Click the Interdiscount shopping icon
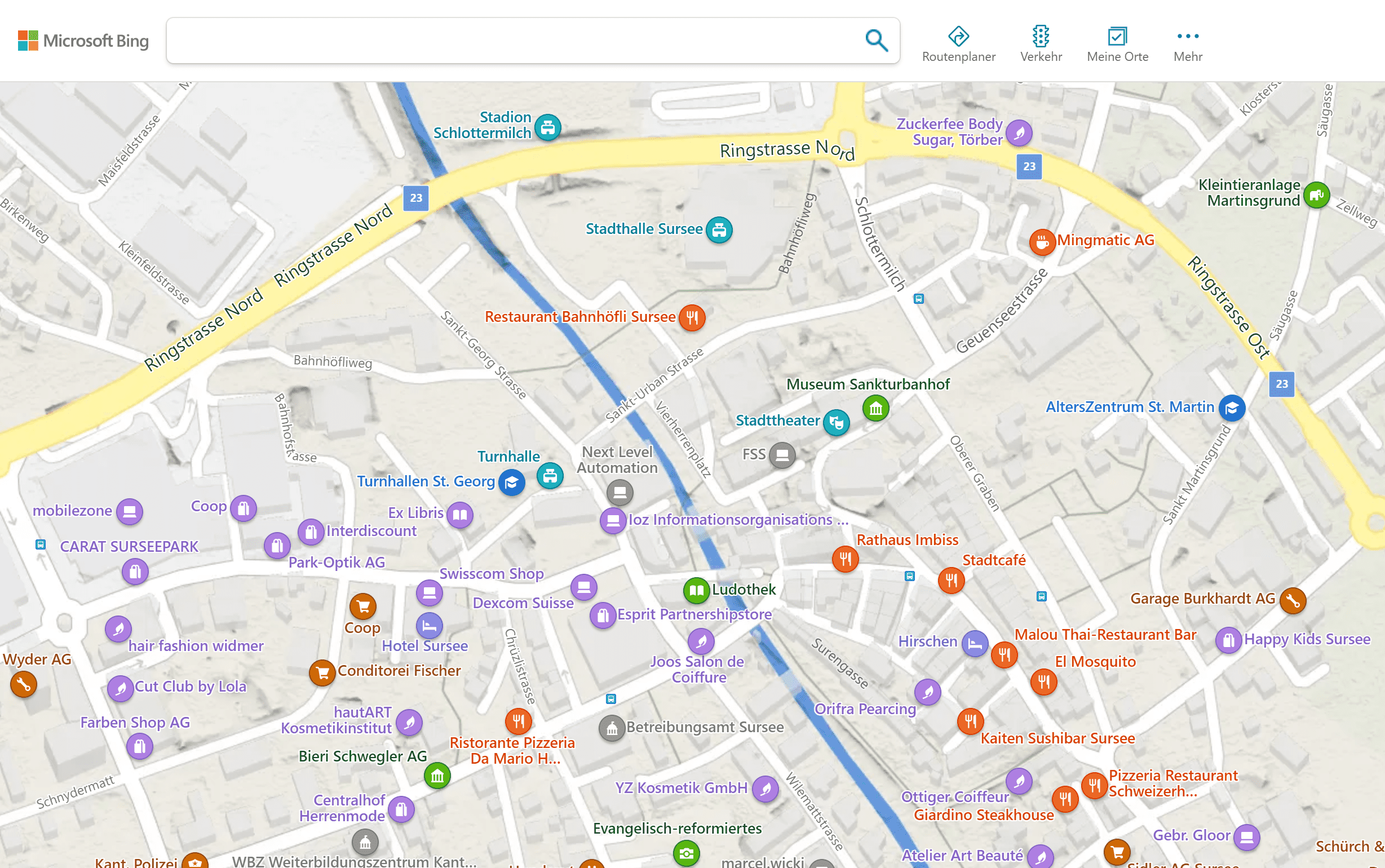This screenshot has width=1385, height=868. pos(311,533)
